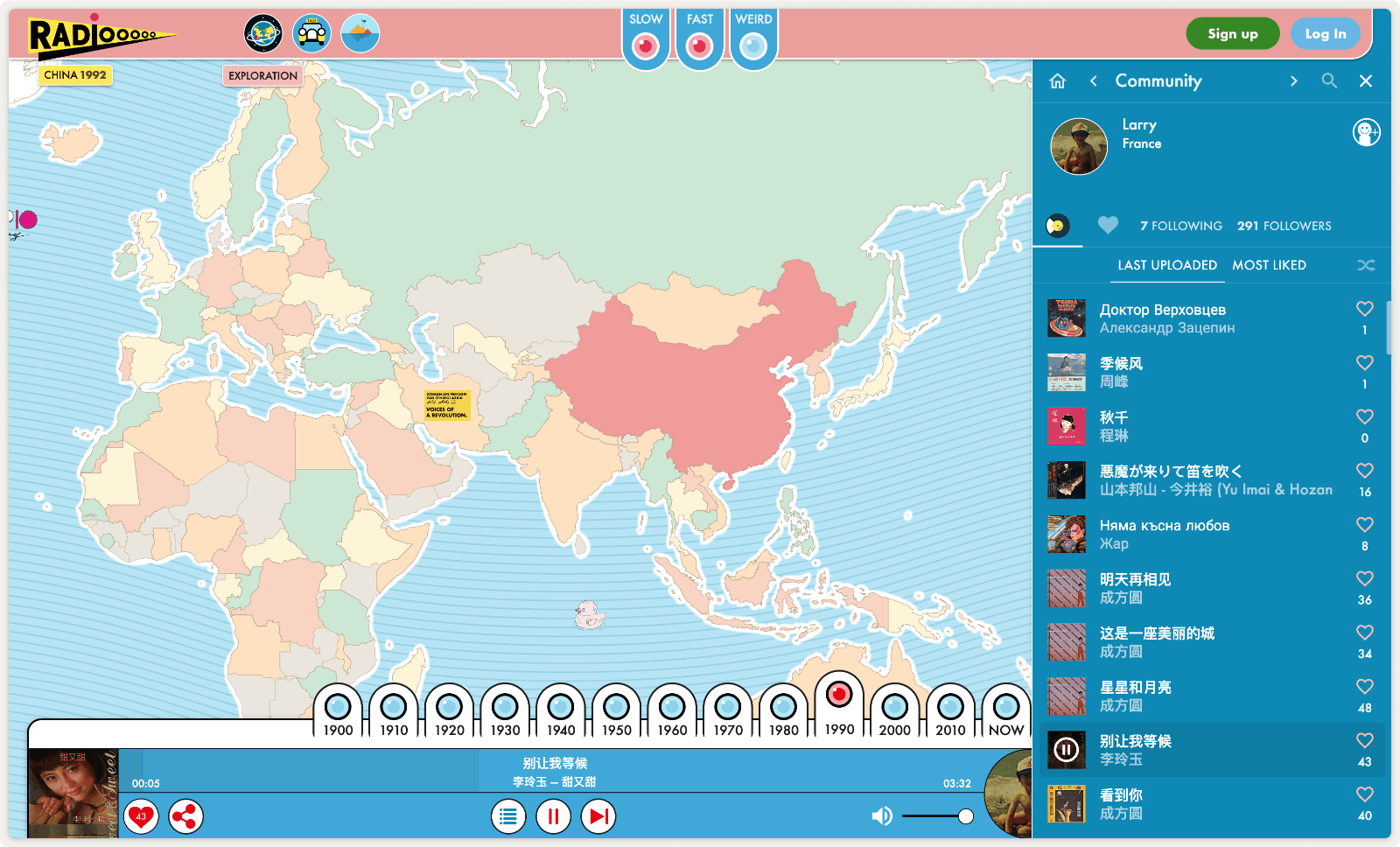Viewport: 1400px width, 847px height.
Task: Select the 1980 decade radio button
Action: click(x=783, y=707)
